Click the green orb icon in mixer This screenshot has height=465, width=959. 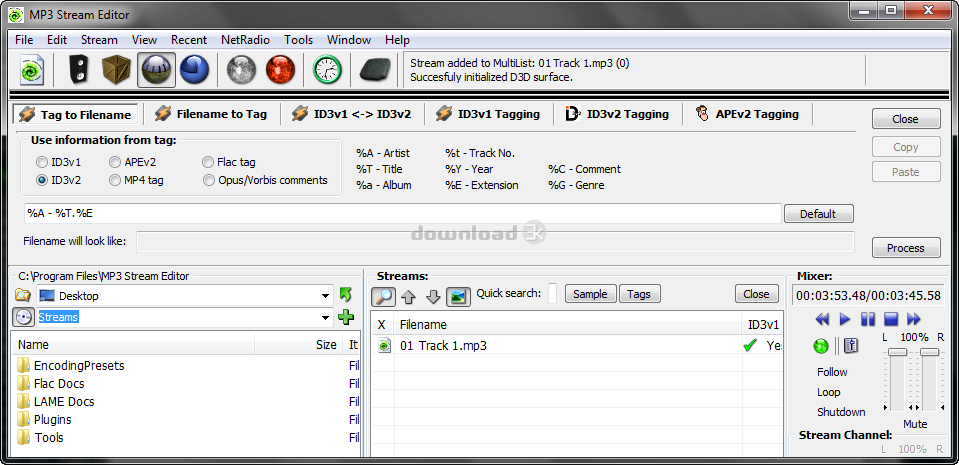821,346
